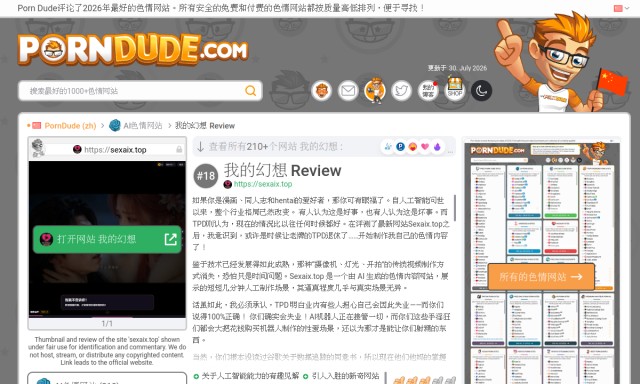Click the light blue site icon in sites bar

click(x=388, y=146)
